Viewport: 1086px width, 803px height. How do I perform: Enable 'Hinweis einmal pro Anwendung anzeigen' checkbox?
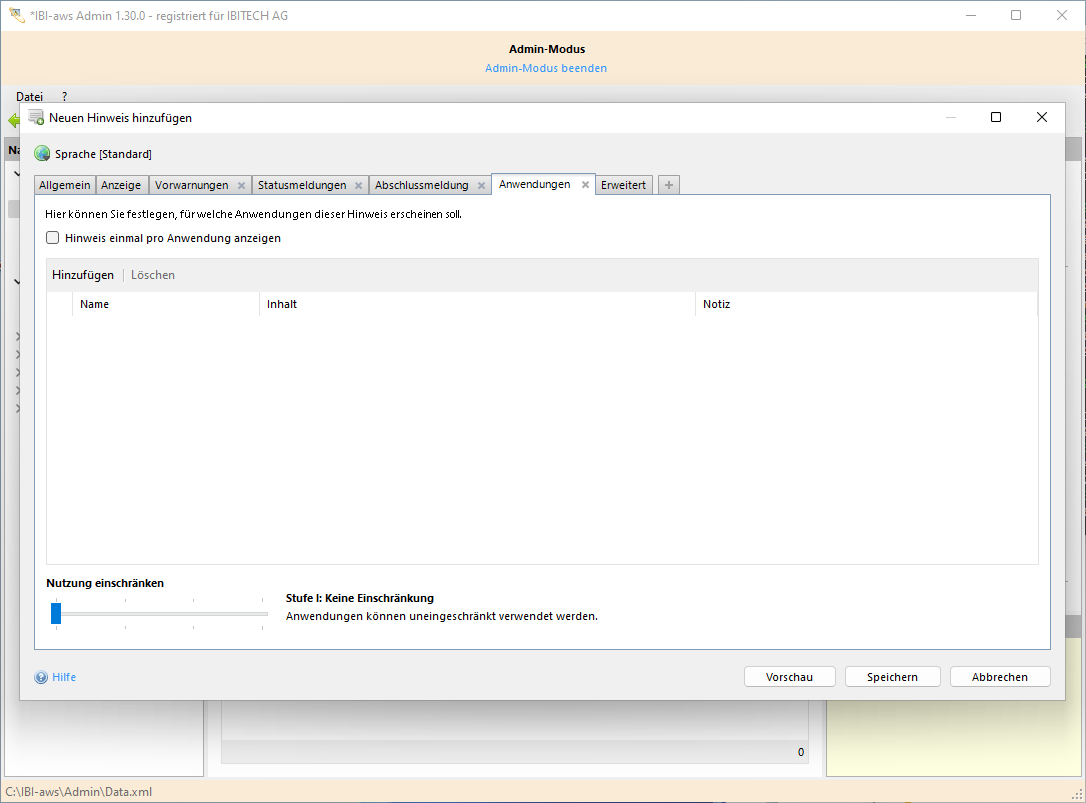pos(53,238)
